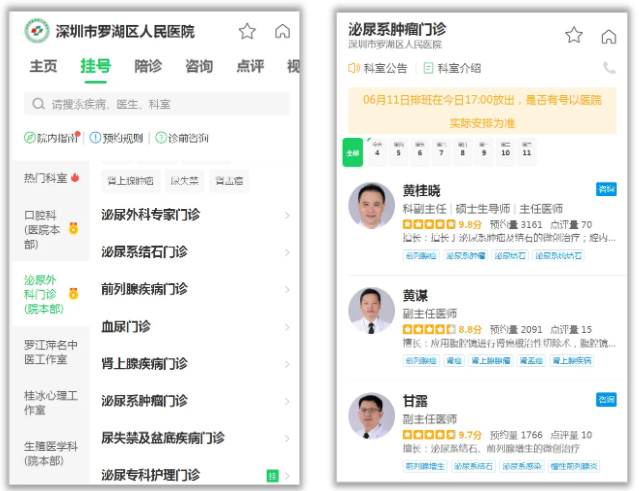View 预约规则 appointment rules

[x=117, y=138]
